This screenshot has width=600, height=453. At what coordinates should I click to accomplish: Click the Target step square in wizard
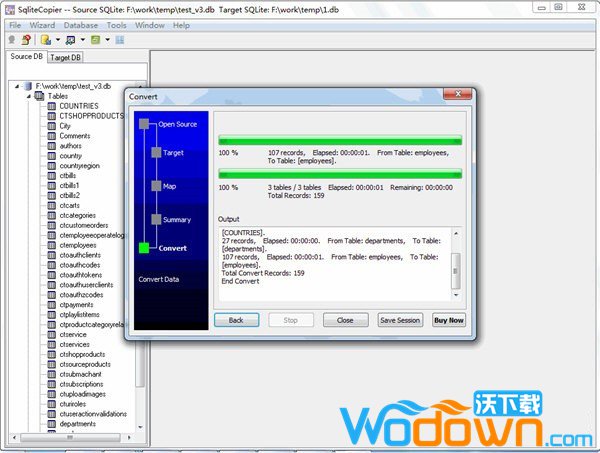click(155, 153)
